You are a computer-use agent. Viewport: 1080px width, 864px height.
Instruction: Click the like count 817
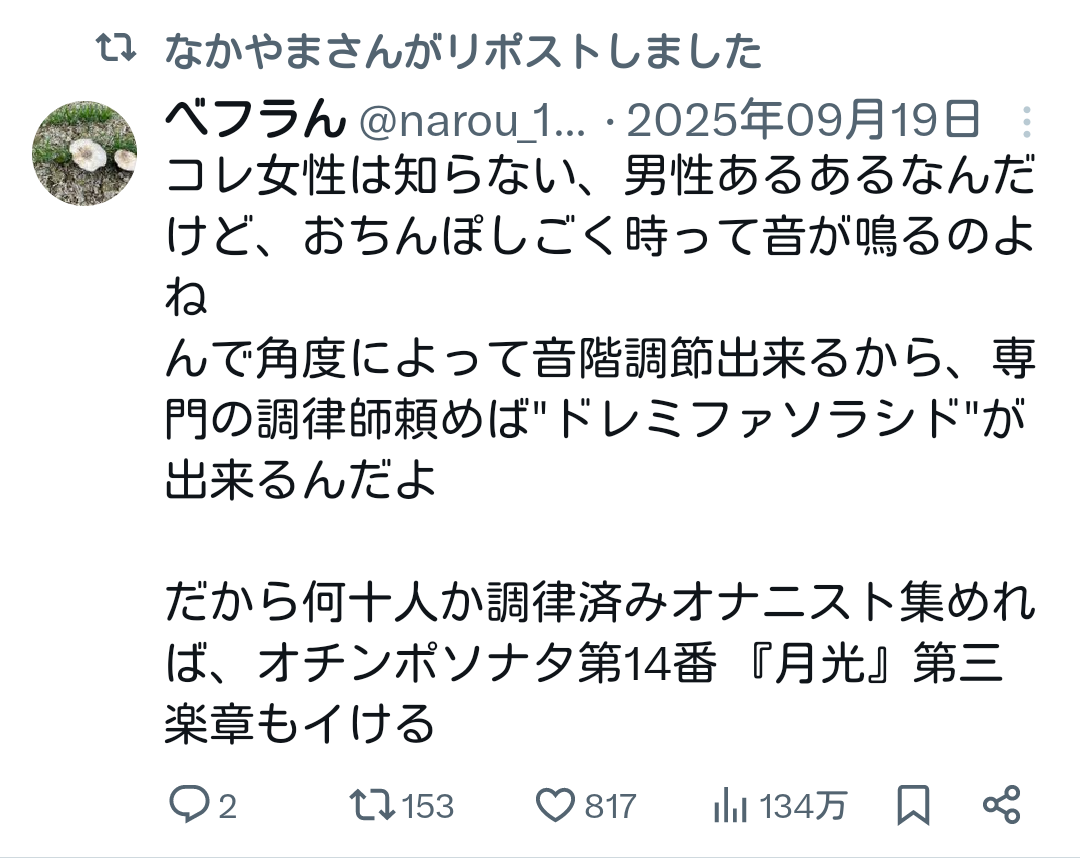pos(610,806)
